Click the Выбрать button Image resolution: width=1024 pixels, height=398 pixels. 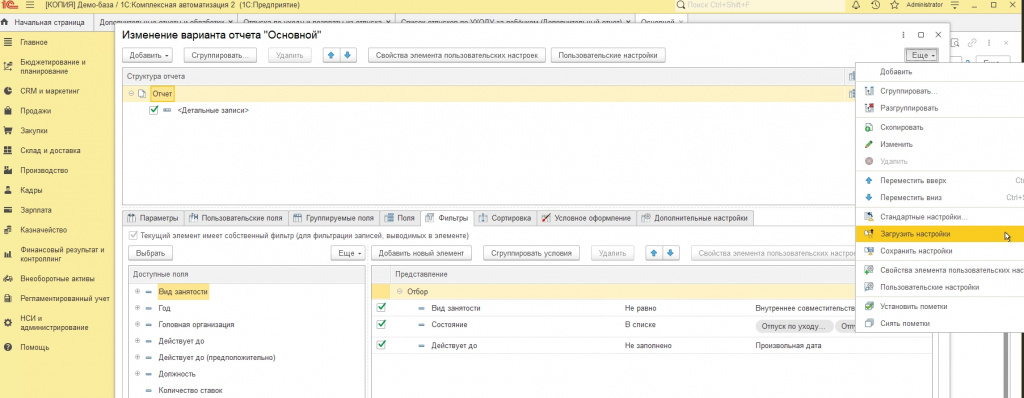(x=150, y=253)
